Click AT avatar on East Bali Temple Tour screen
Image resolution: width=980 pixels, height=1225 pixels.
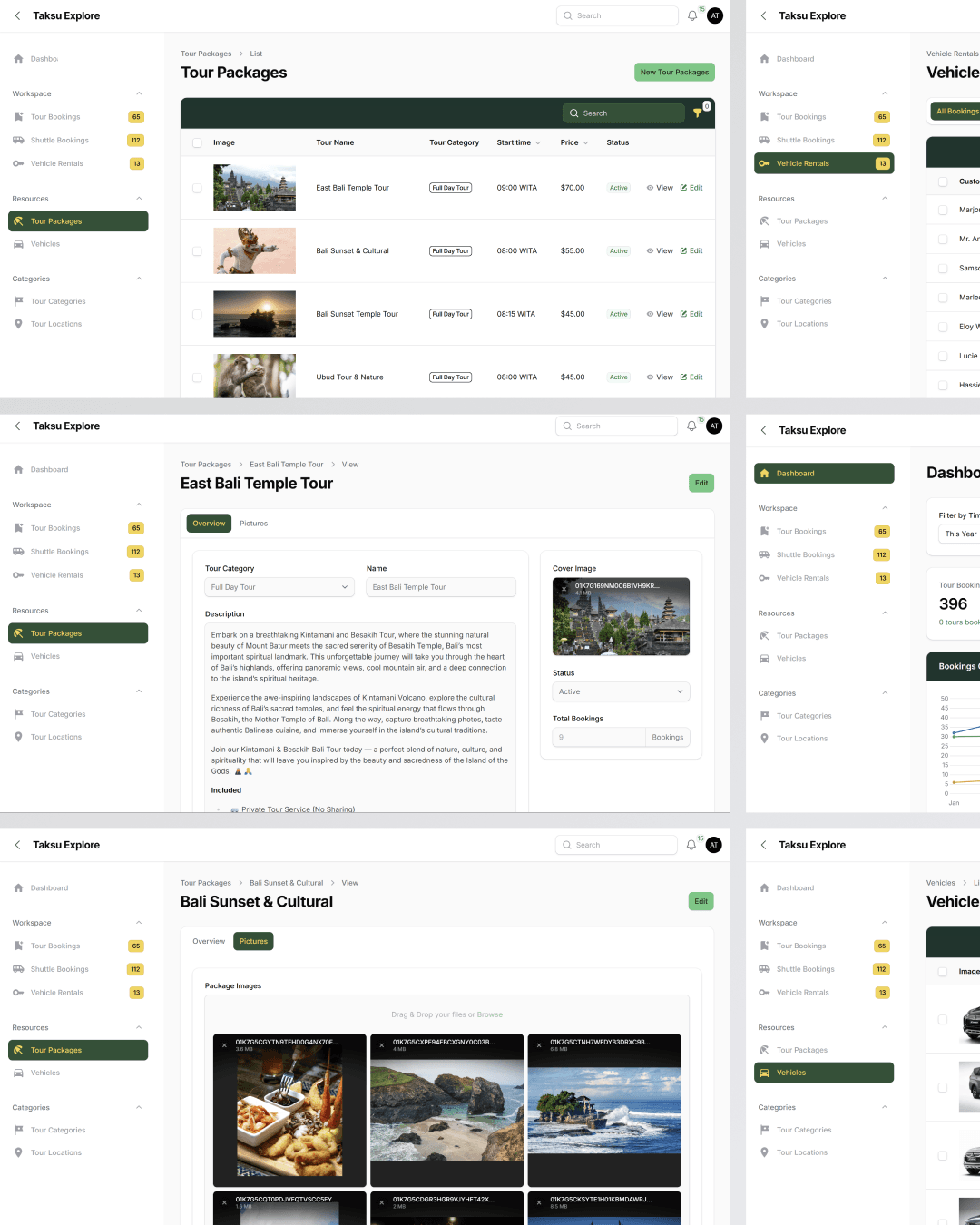(714, 426)
